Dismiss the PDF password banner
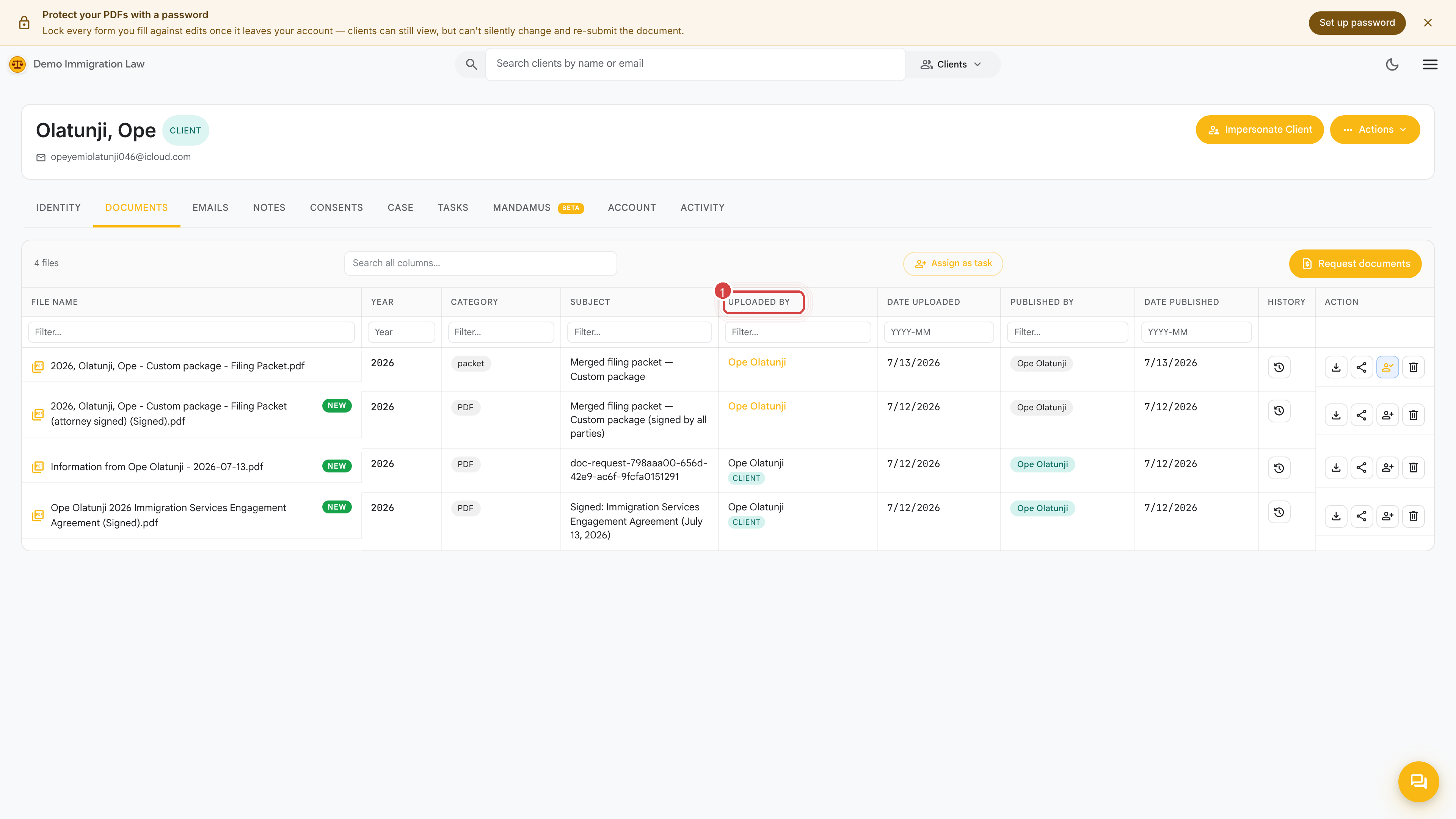The height and width of the screenshot is (819, 1456). point(1428,23)
